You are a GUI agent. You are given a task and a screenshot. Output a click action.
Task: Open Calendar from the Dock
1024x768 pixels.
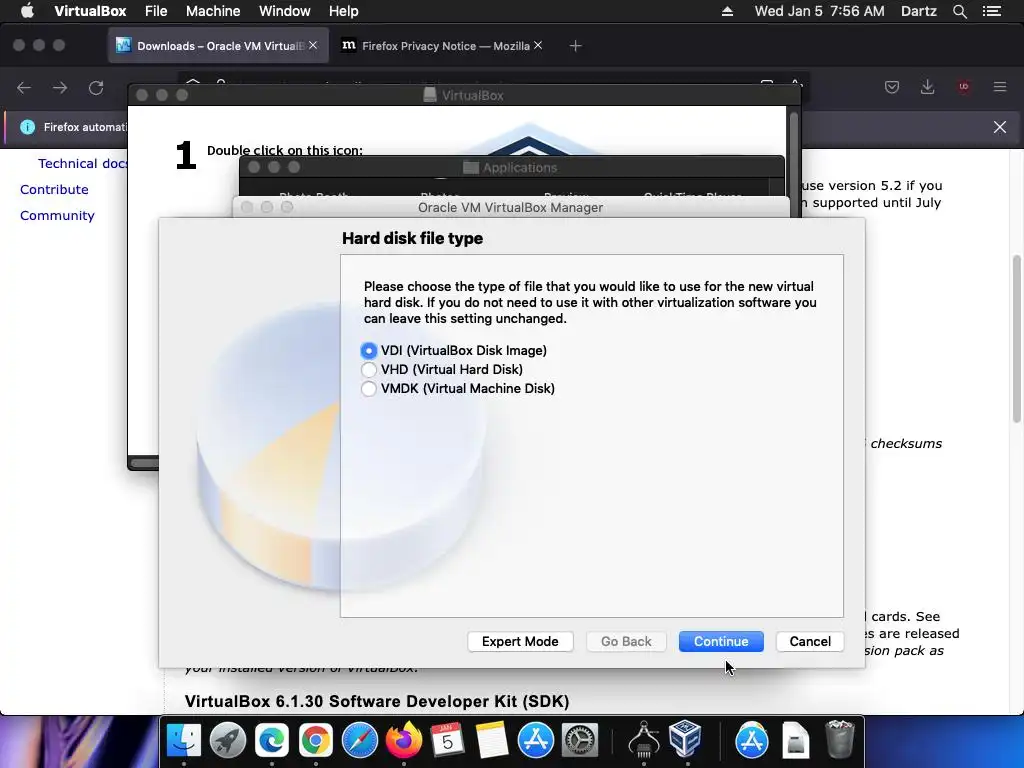[447, 741]
